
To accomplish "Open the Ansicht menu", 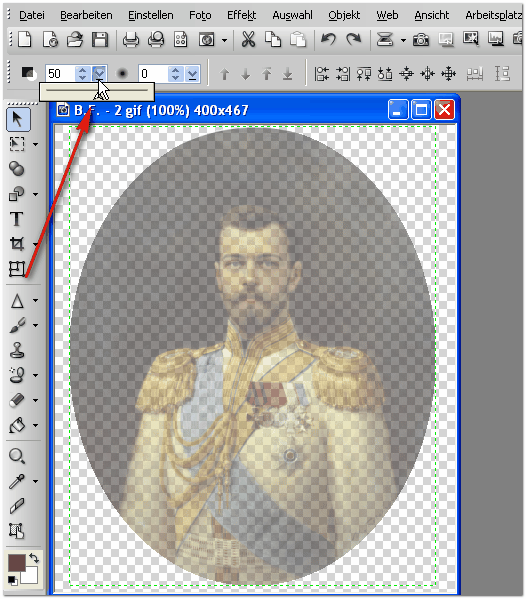I will 432,15.
